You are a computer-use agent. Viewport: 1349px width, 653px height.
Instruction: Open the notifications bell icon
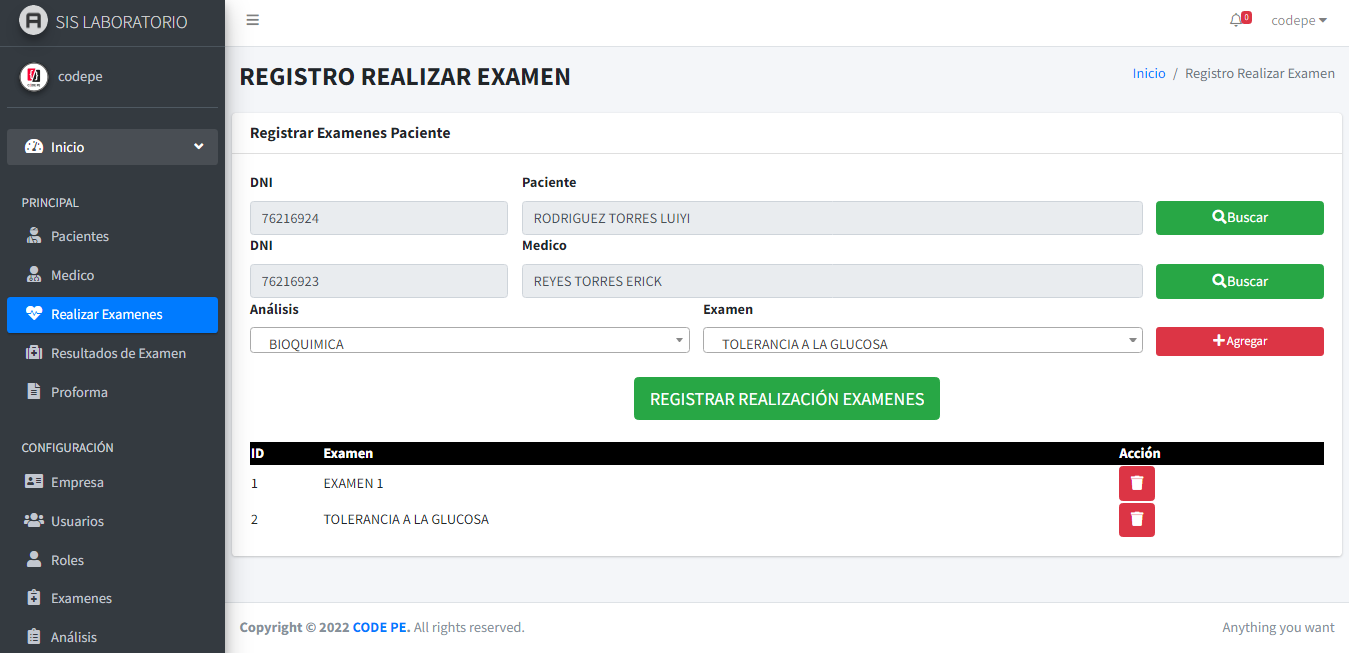click(x=1236, y=20)
